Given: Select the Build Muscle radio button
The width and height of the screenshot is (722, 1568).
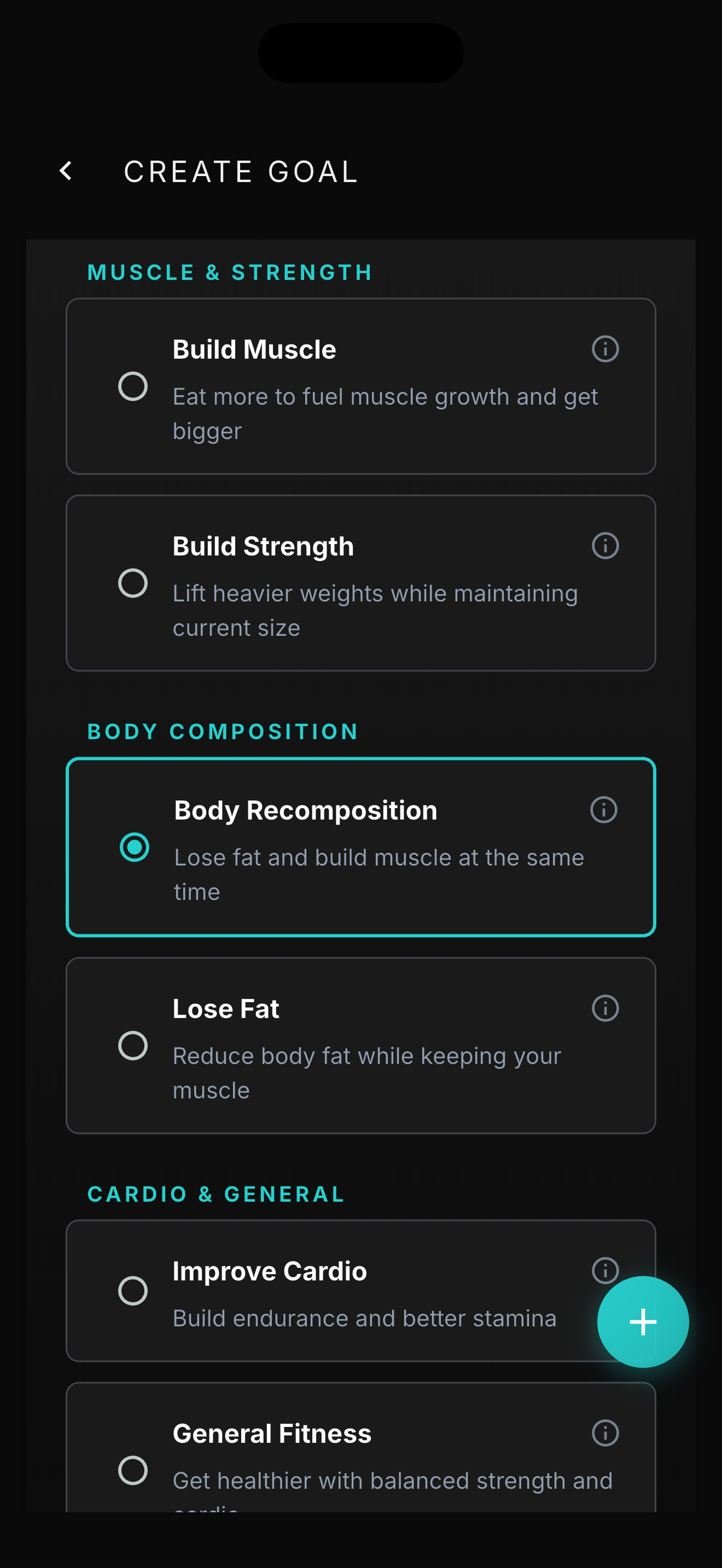Looking at the screenshot, I should click(x=133, y=387).
